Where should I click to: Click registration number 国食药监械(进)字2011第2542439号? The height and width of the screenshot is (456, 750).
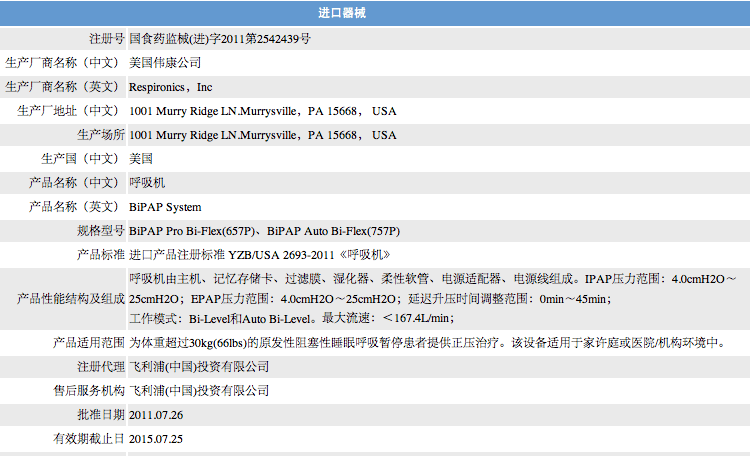220,39
